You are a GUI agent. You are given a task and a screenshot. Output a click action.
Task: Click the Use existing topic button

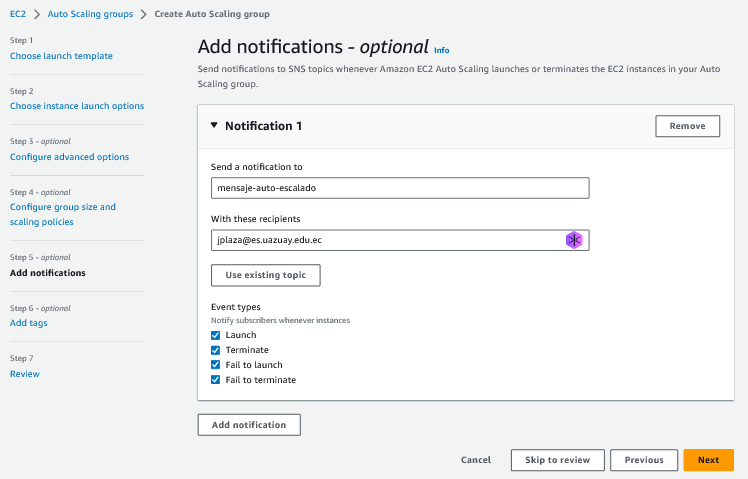point(265,275)
